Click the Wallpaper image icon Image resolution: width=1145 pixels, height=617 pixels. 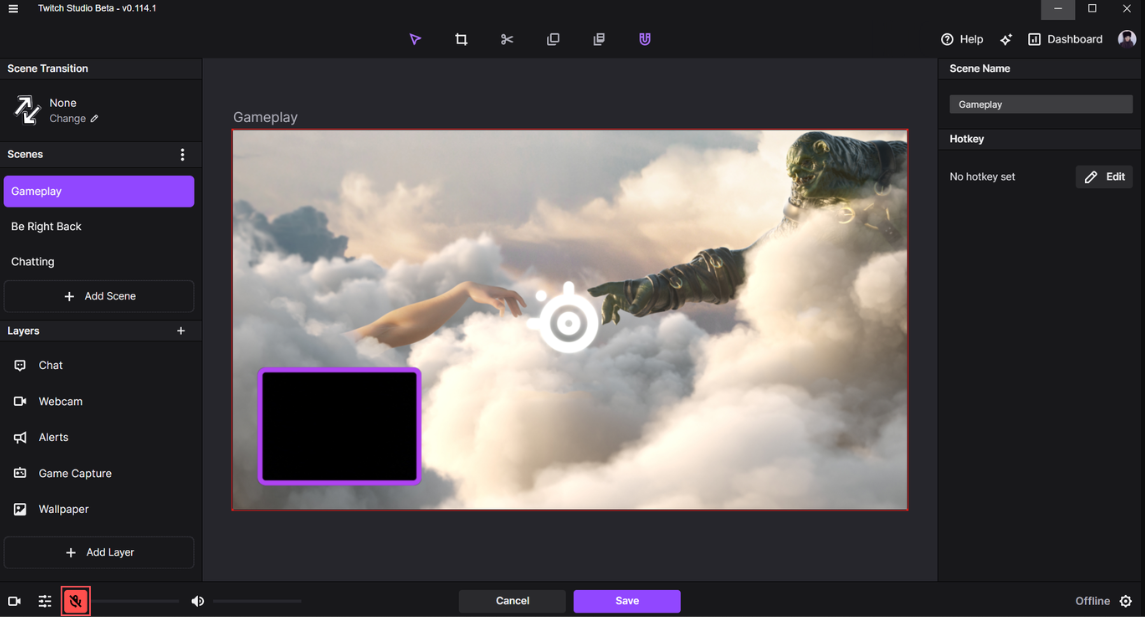pos(20,509)
